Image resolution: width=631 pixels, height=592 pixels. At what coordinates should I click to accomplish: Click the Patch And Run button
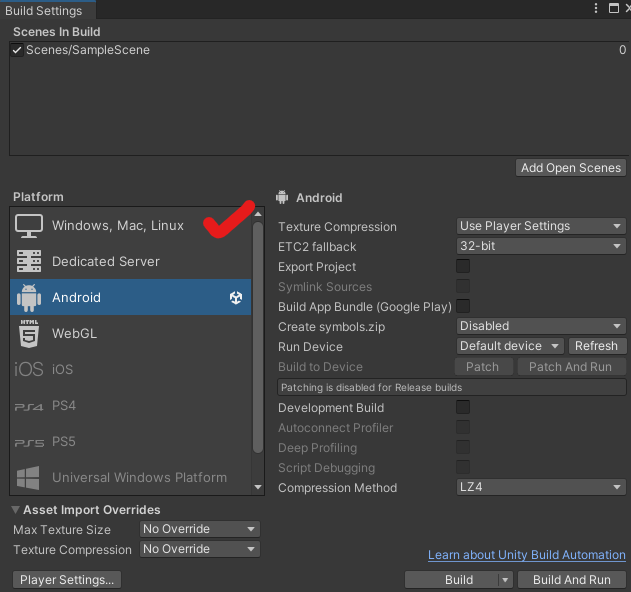571,367
